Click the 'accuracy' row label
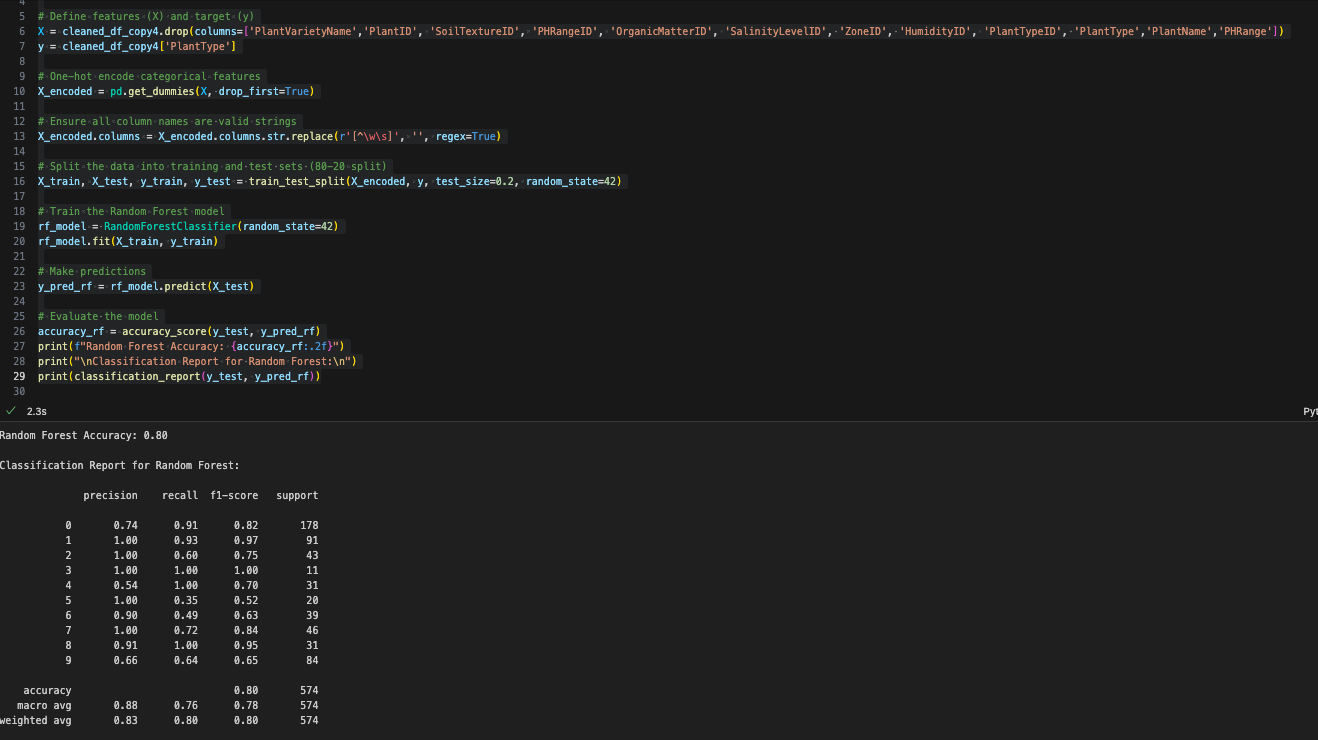The height and width of the screenshot is (740, 1318). pos(48,690)
